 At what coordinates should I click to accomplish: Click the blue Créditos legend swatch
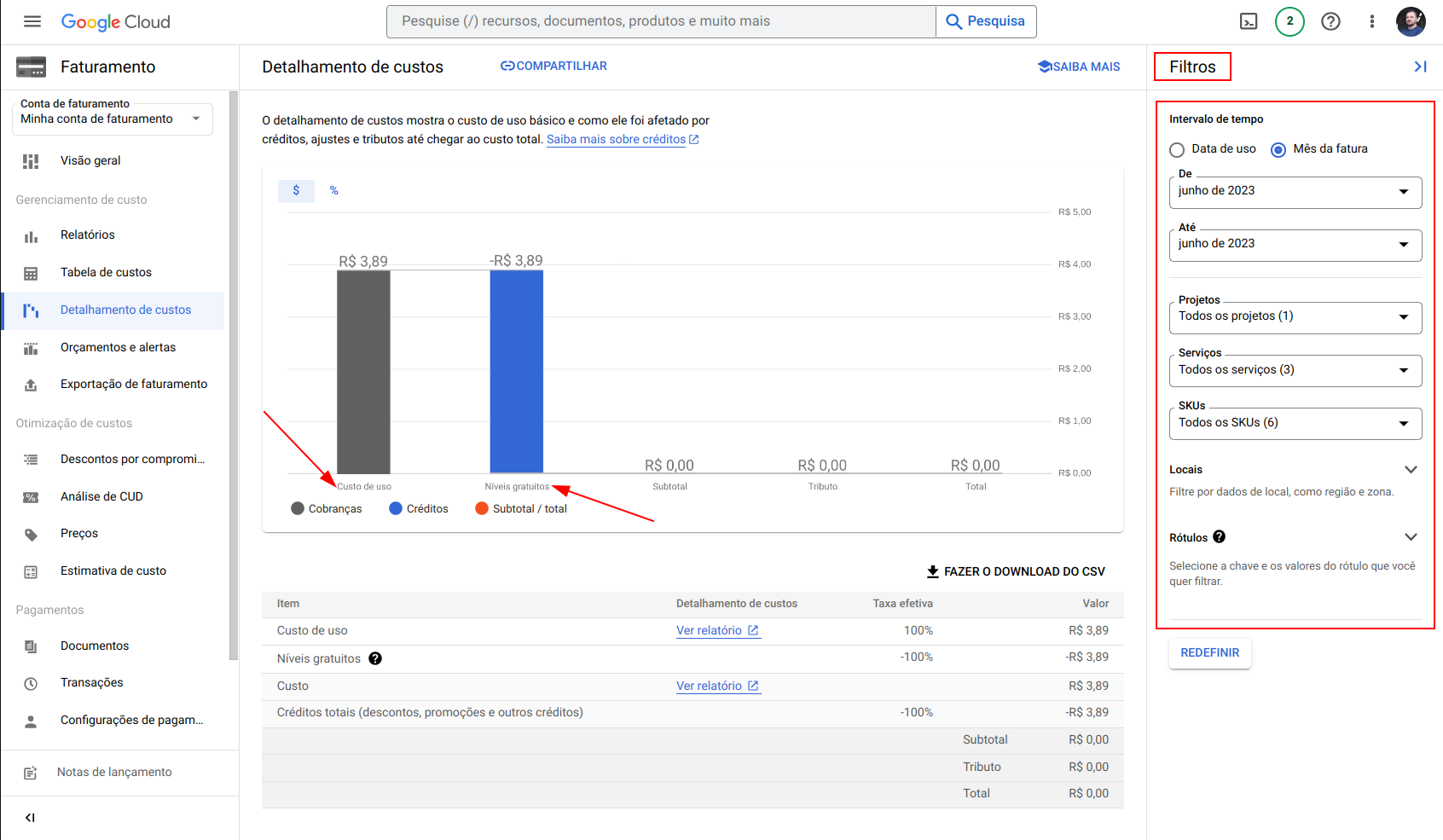click(396, 508)
